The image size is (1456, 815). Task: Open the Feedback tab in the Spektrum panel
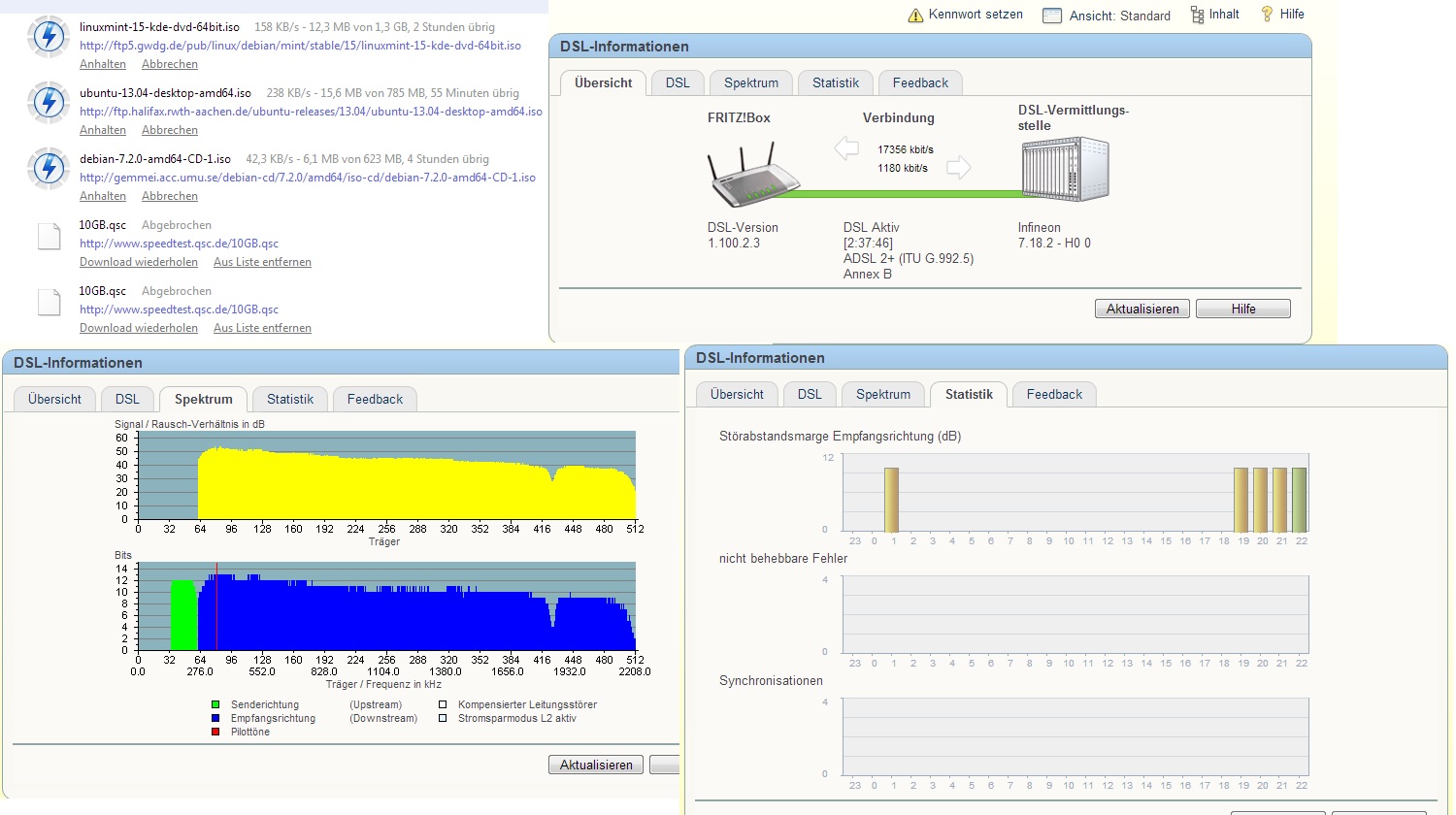coord(375,399)
